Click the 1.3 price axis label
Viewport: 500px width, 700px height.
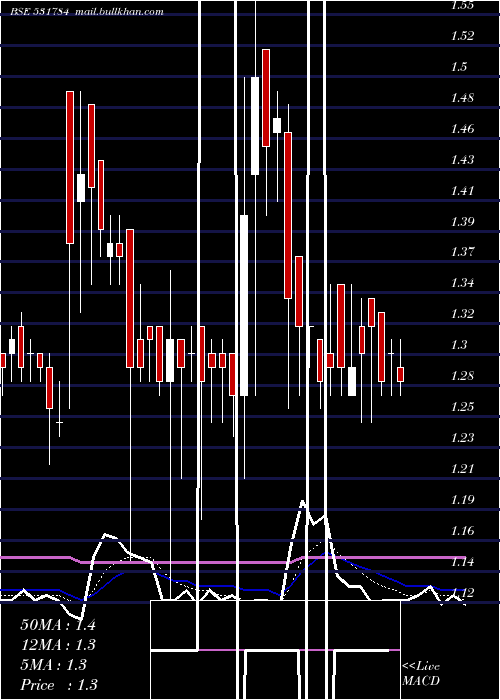pyautogui.click(x=459, y=345)
